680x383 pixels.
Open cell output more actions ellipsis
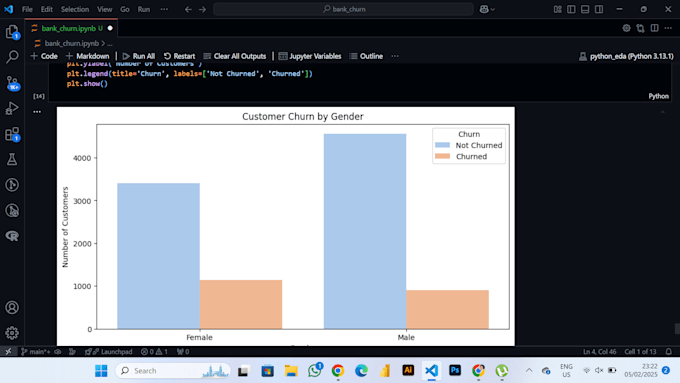[x=37, y=112]
